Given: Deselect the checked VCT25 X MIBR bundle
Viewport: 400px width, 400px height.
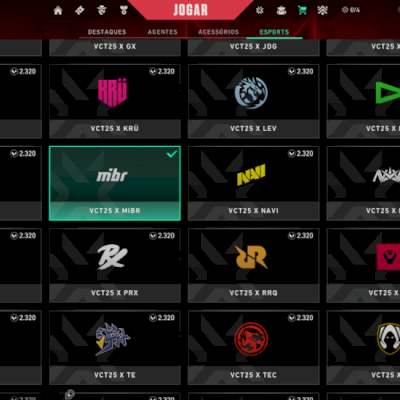Looking at the screenshot, I should pyautogui.click(x=115, y=183).
